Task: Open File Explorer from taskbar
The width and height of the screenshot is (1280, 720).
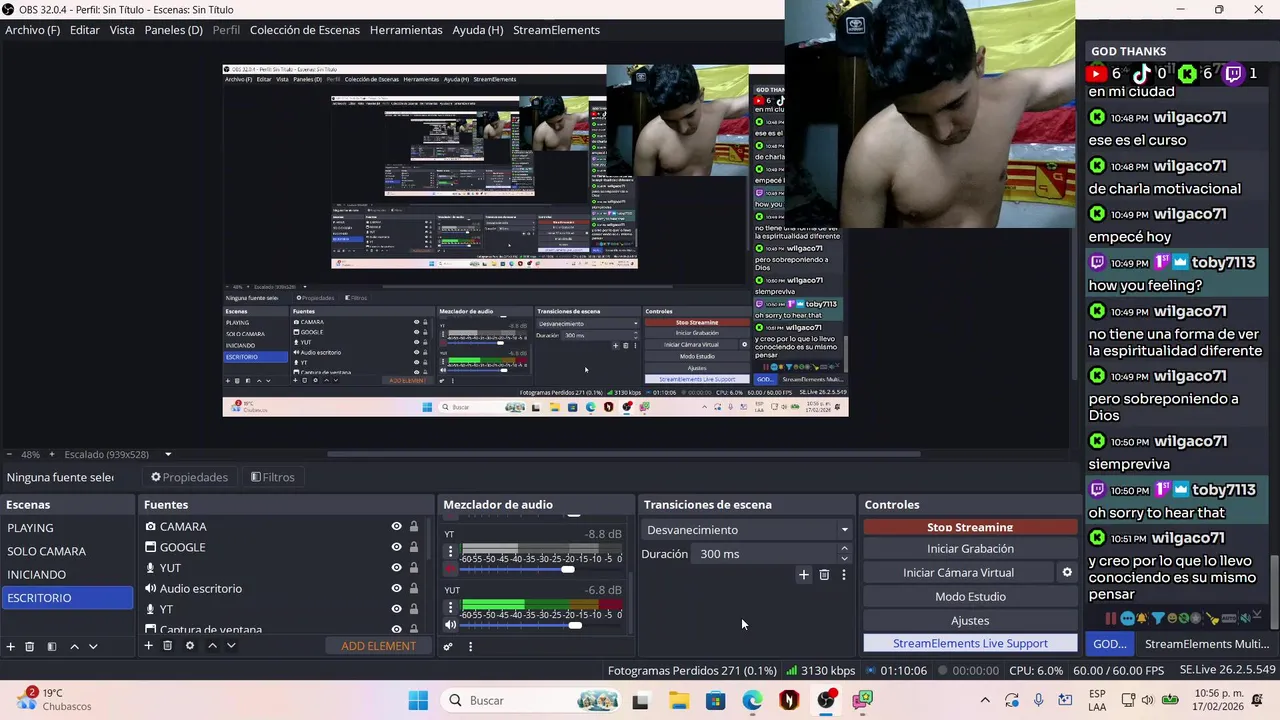Action: click(679, 700)
